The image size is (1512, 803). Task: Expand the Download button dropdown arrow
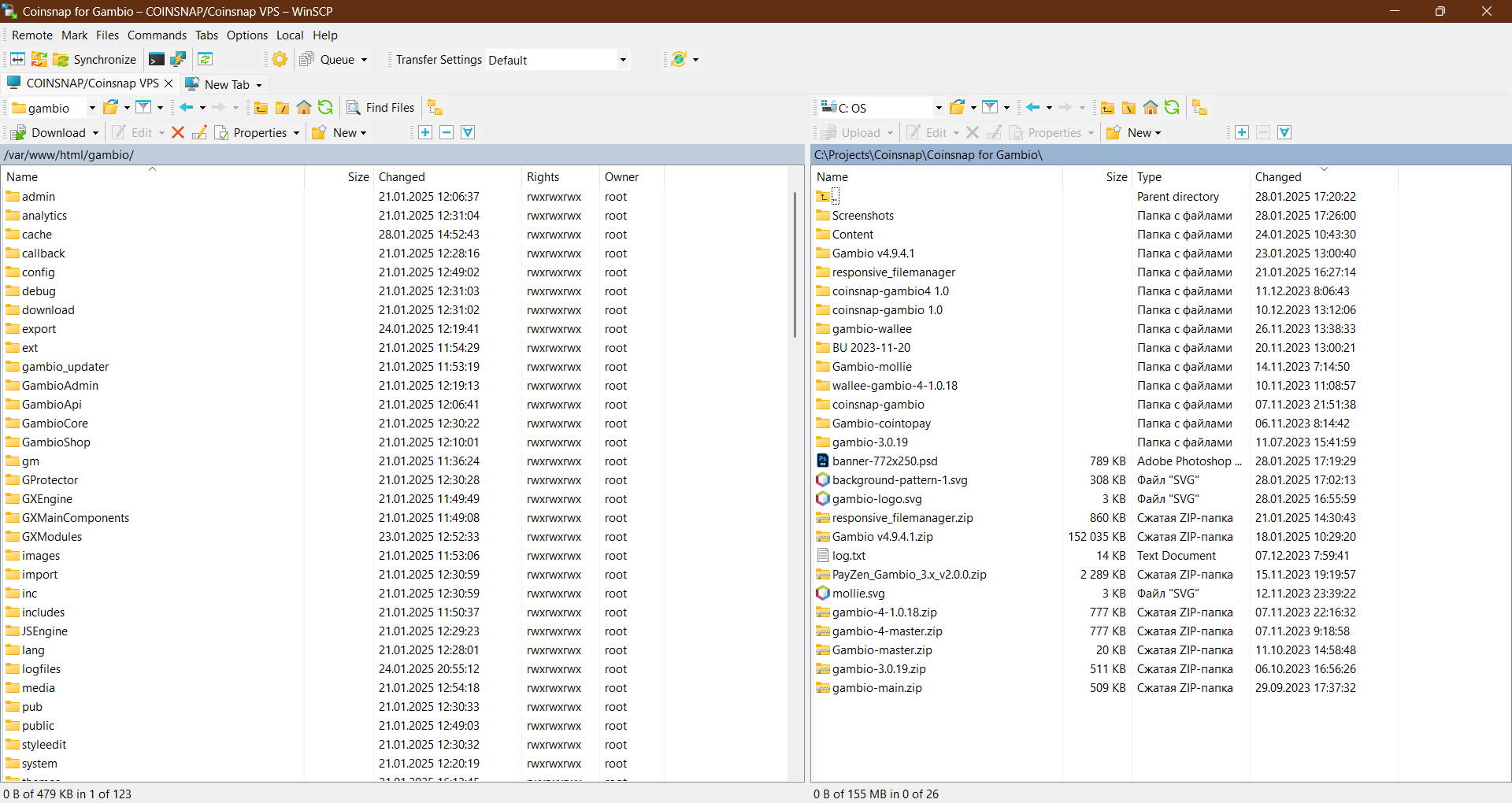pos(95,133)
